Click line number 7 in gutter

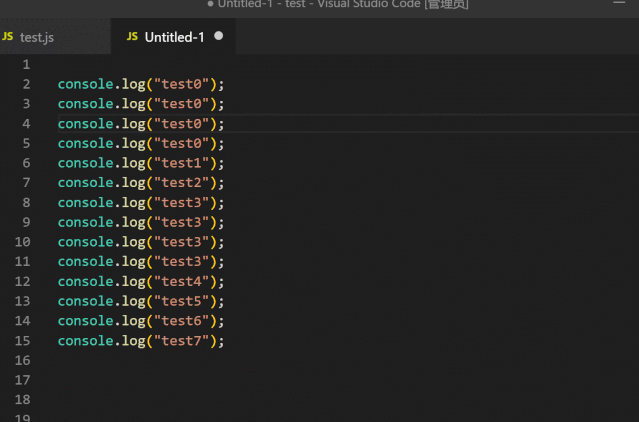(26, 182)
